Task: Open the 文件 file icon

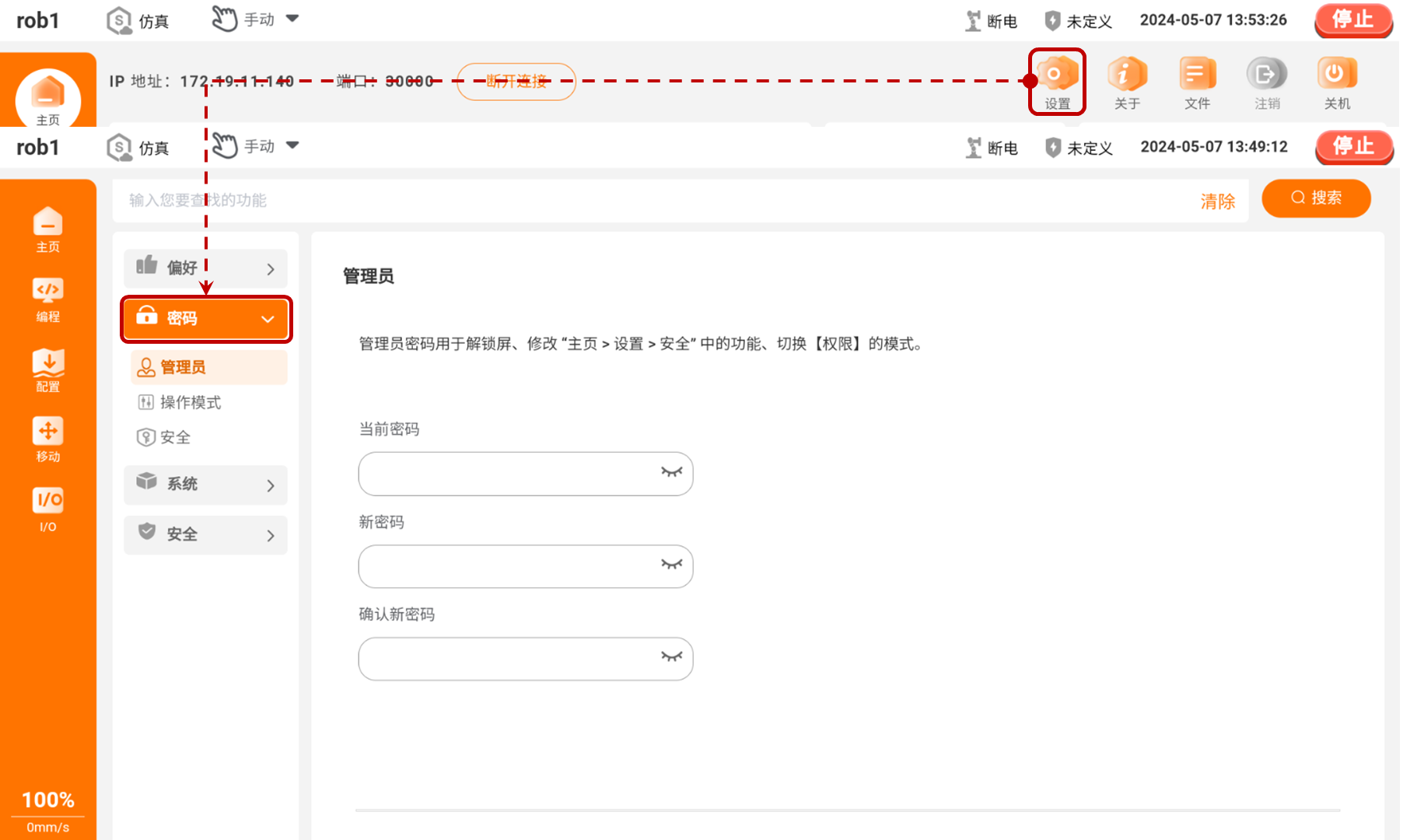Action: 1197,82
